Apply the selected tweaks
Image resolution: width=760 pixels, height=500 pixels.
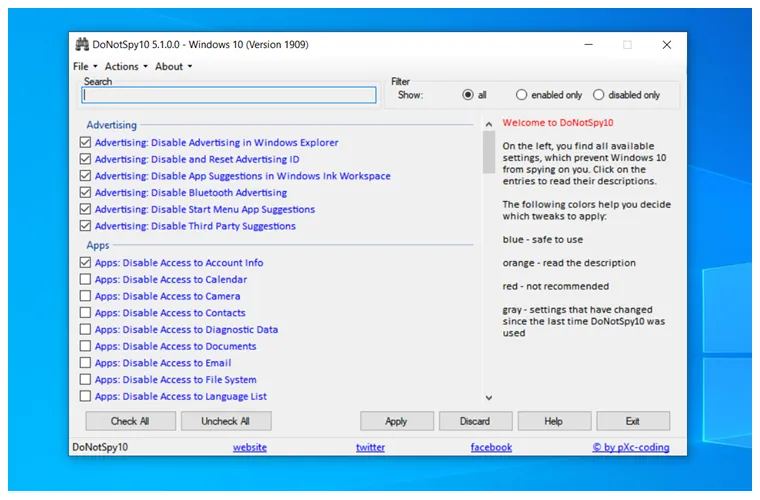click(x=396, y=421)
